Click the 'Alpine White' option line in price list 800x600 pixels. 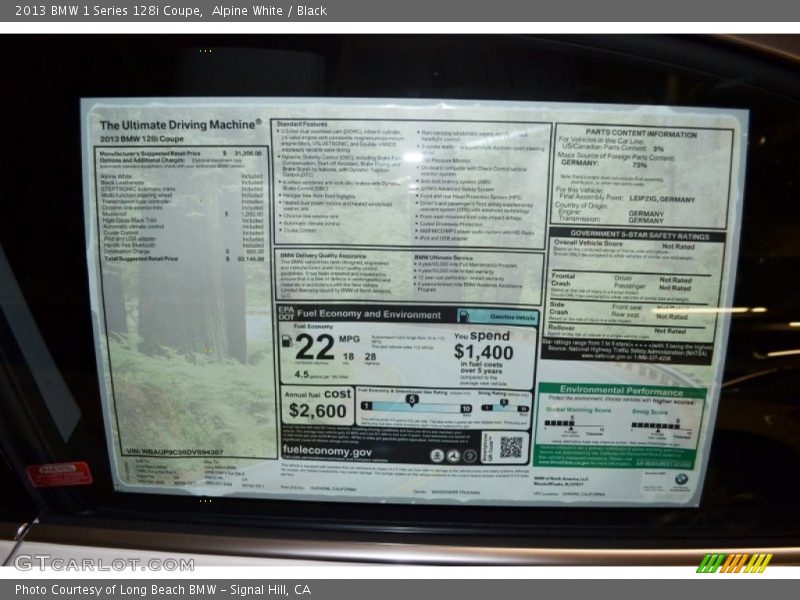coord(182,176)
